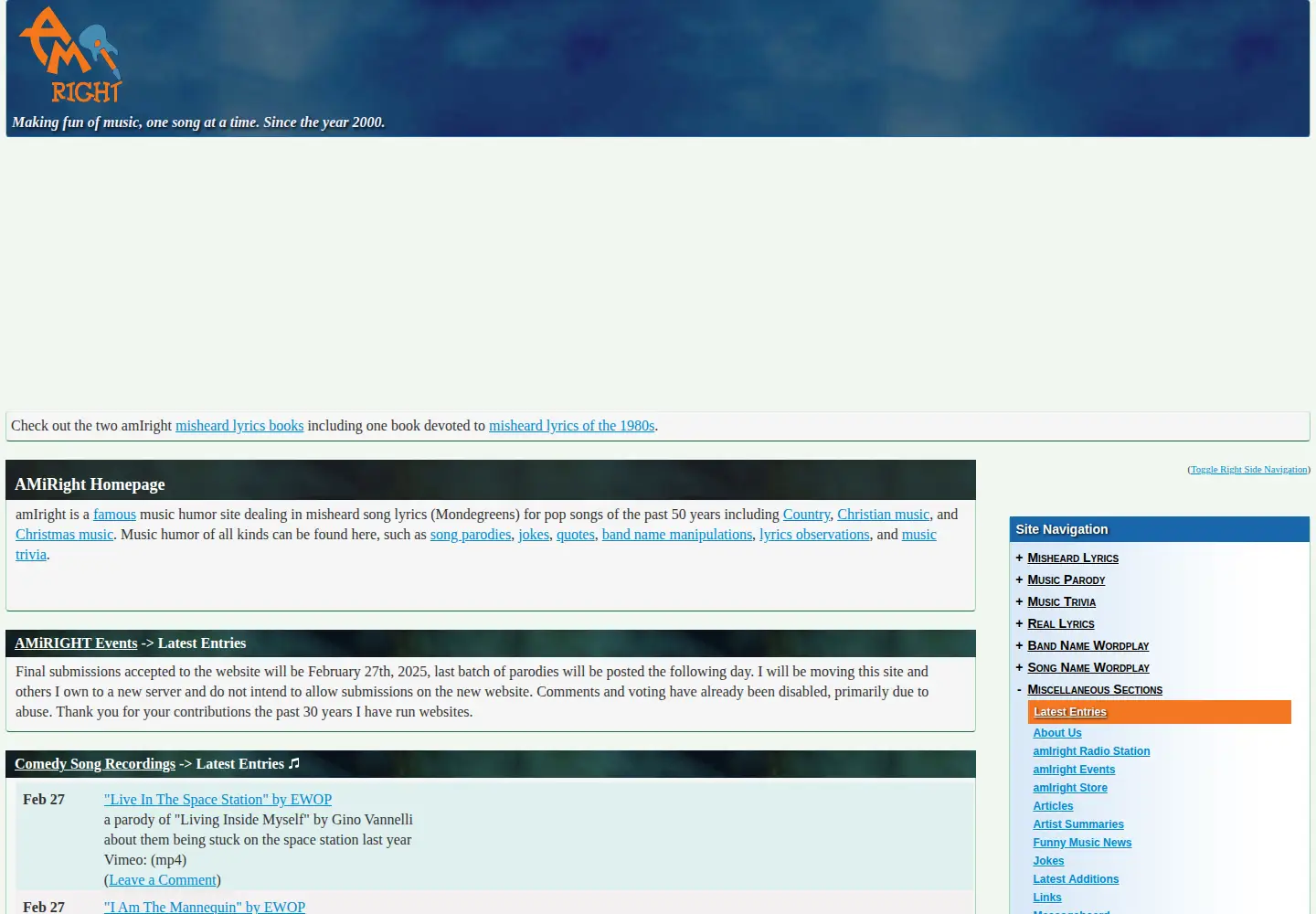
Task: Click the 'jokes' link in the intro paragraph
Action: (534, 535)
